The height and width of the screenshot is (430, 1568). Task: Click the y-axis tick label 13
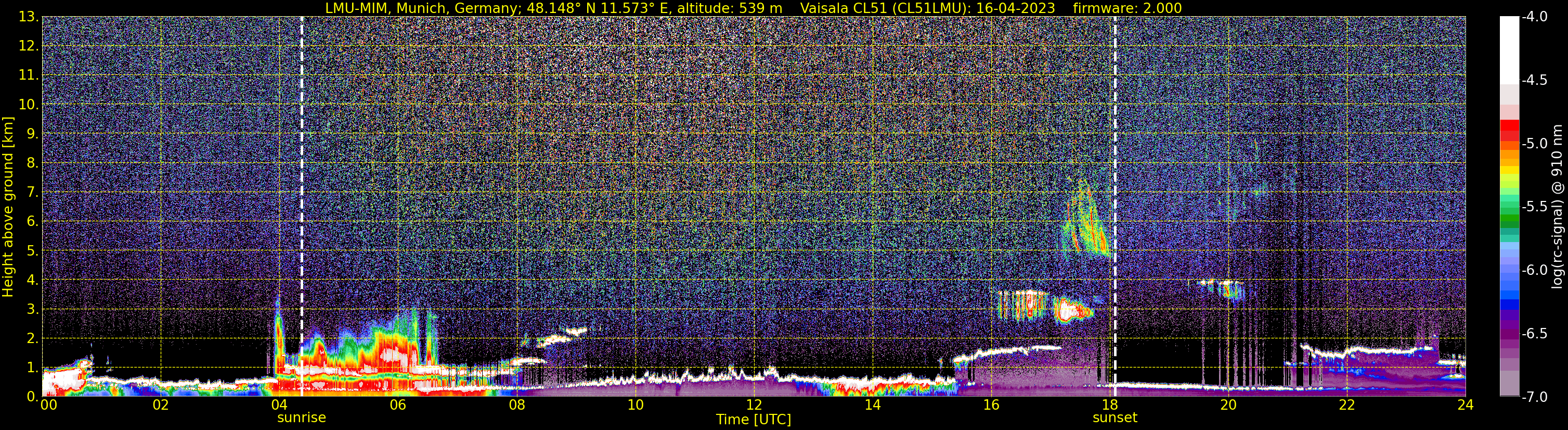(x=28, y=17)
